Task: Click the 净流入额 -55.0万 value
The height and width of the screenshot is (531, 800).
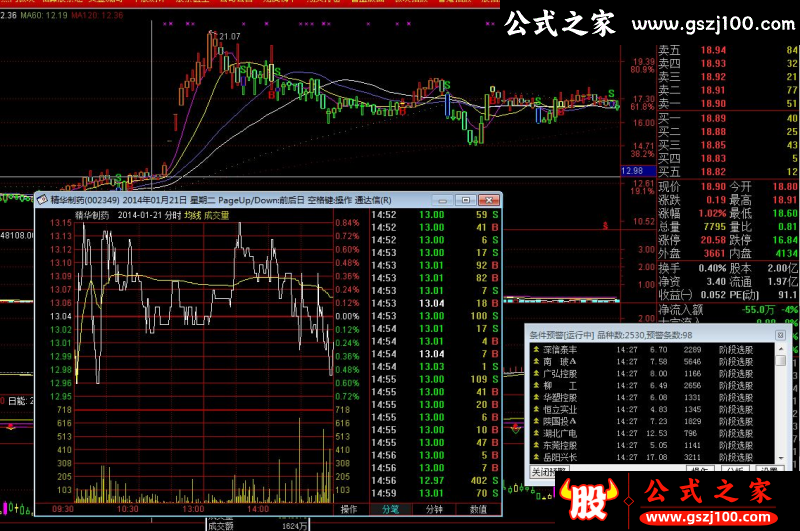Action: [759, 310]
